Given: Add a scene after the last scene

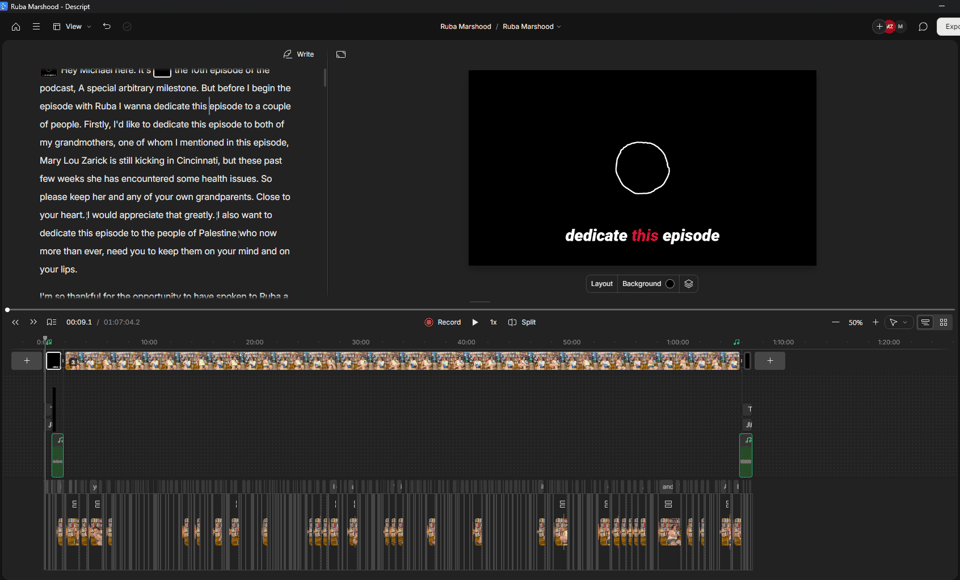Looking at the screenshot, I should pos(770,361).
